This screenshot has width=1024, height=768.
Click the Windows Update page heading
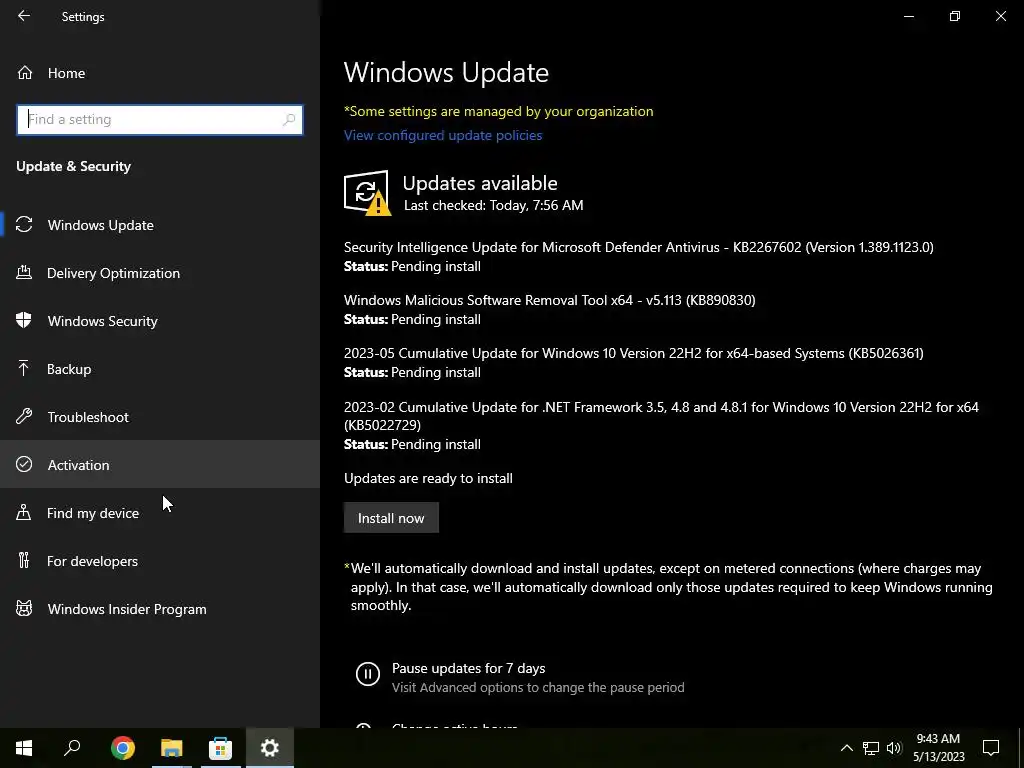point(446,72)
